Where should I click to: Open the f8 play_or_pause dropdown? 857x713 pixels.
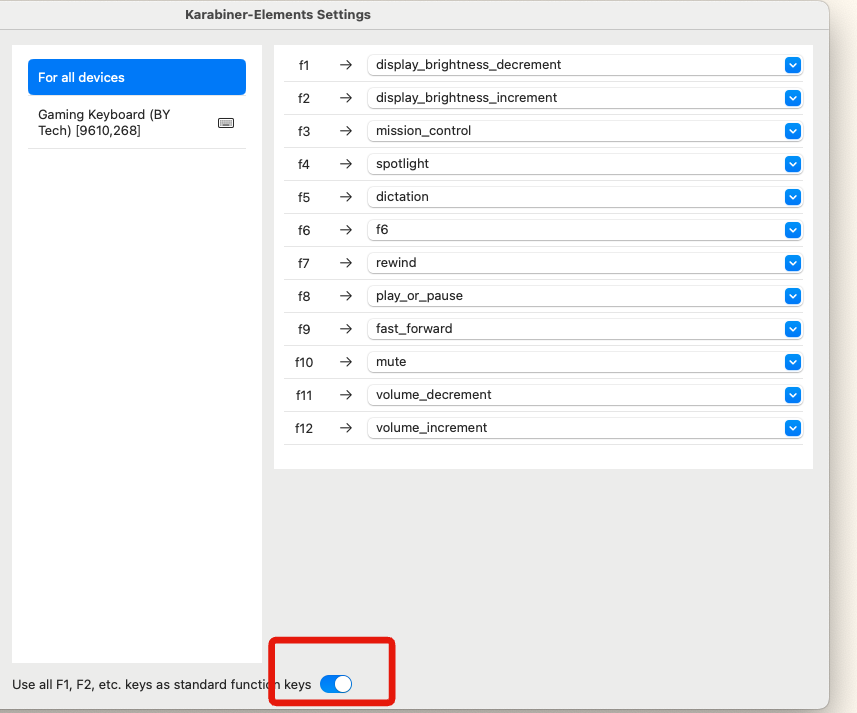click(585, 296)
